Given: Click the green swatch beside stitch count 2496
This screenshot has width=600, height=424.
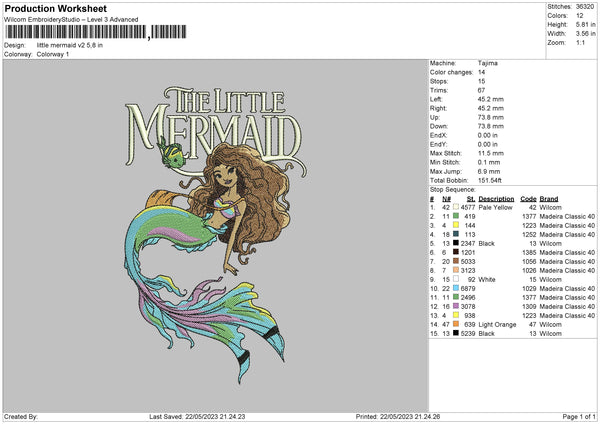Looking at the screenshot, I should 456,297.
